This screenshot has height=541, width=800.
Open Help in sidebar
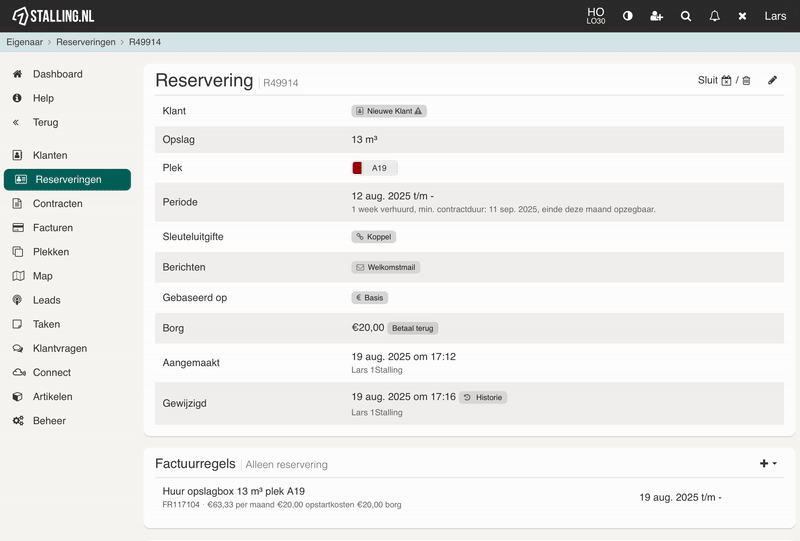[x=43, y=98]
